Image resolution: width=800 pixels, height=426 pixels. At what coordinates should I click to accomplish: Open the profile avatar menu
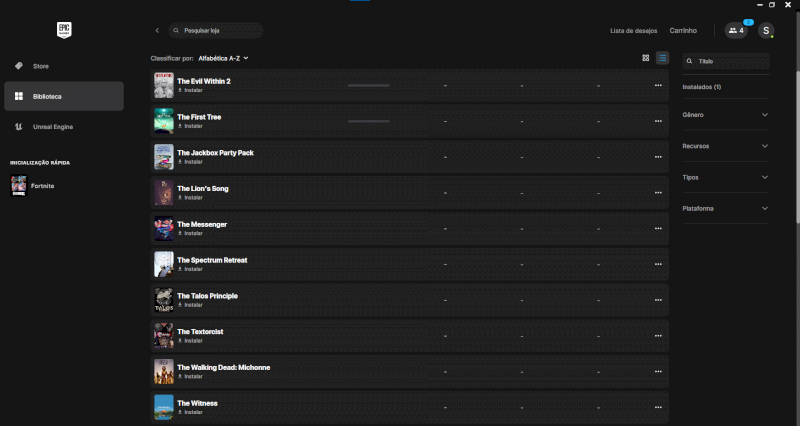(x=766, y=31)
